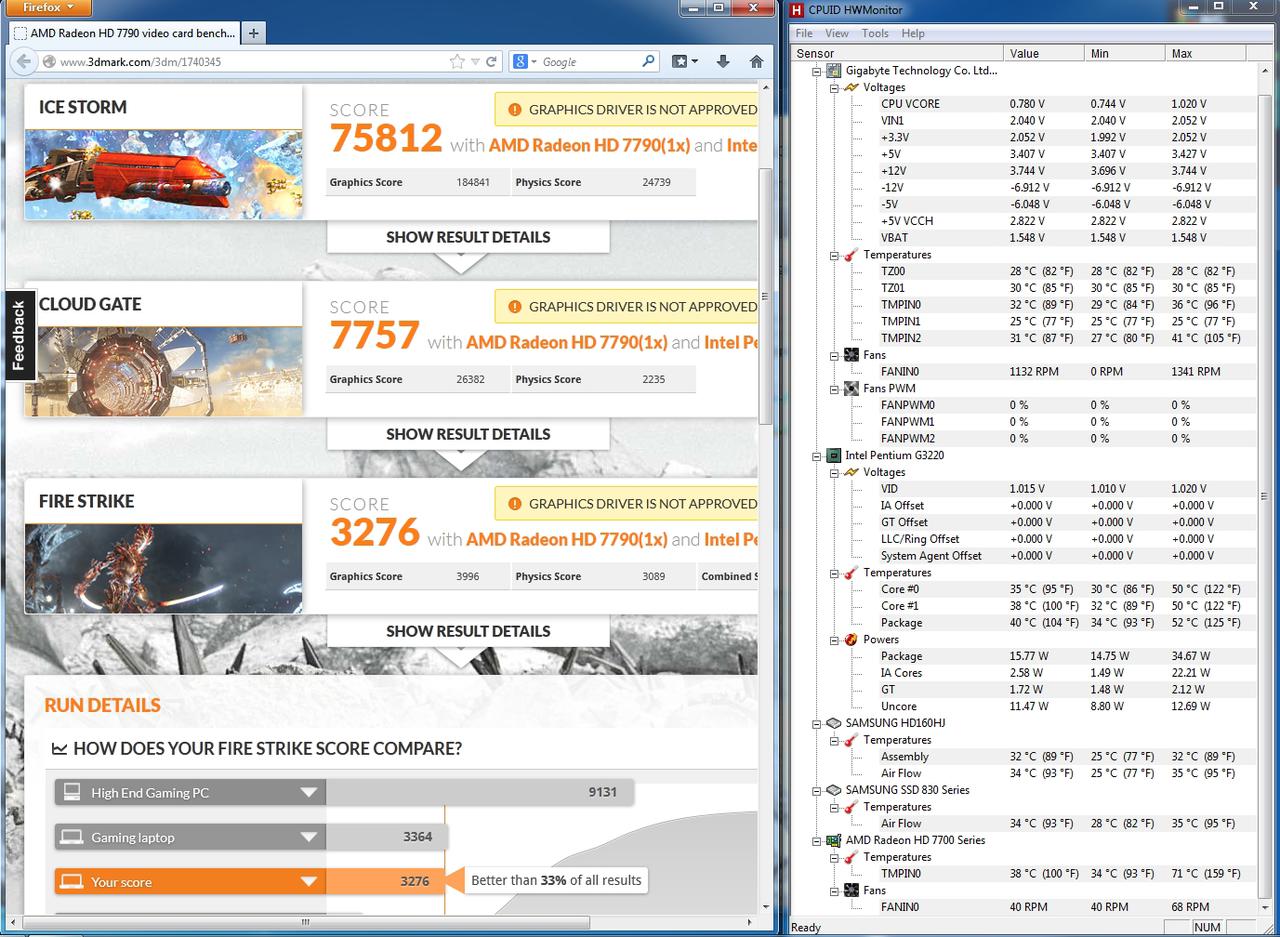Open the View menu in HWMonitor

click(837, 33)
